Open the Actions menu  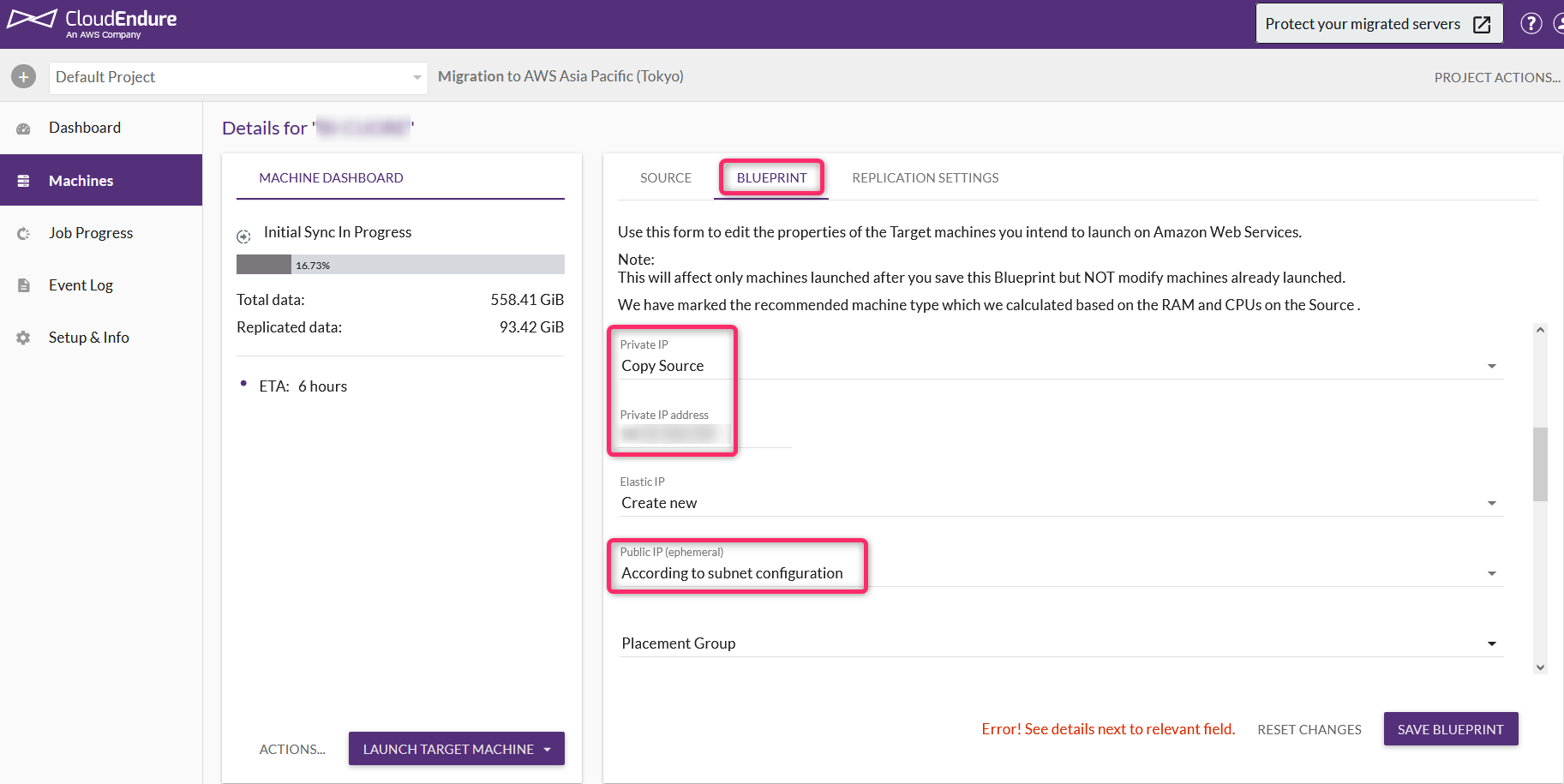point(292,750)
